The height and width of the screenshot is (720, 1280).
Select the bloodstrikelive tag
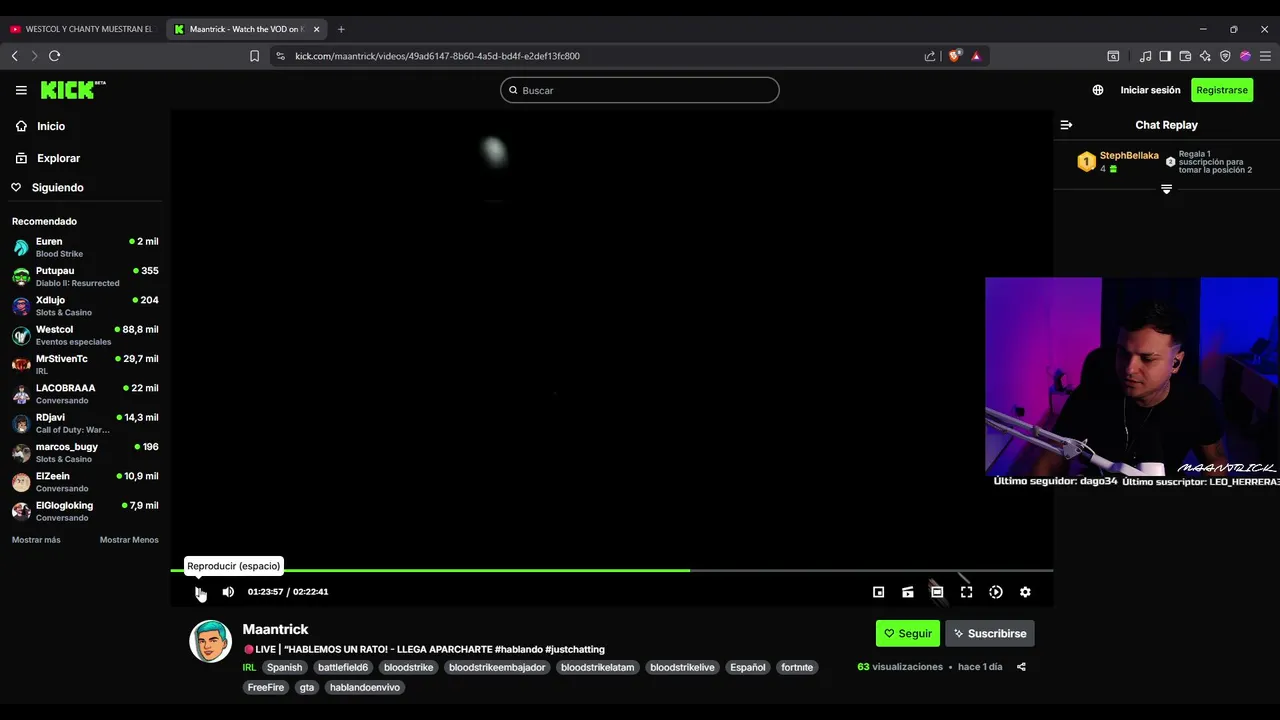[x=682, y=667]
